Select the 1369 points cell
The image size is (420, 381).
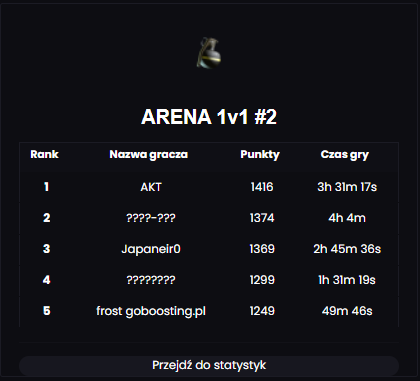pos(262,249)
